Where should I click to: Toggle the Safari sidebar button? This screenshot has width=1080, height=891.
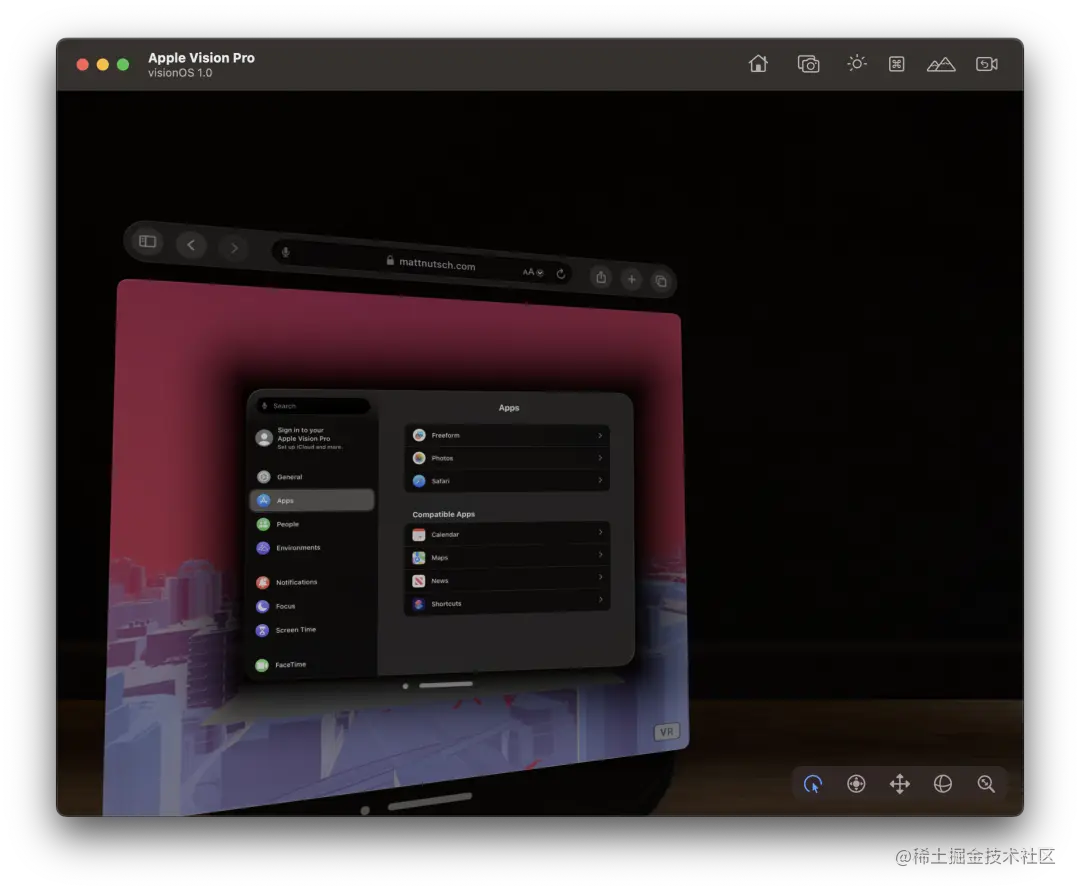147,242
